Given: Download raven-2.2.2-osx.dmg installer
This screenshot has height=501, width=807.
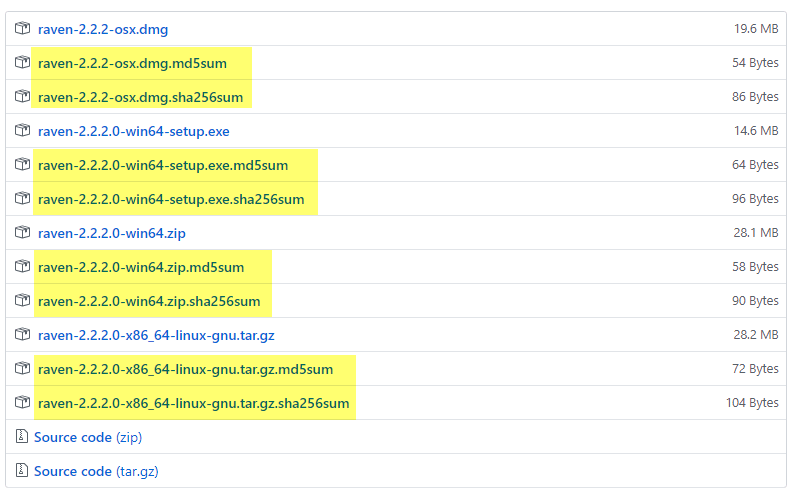Looking at the screenshot, I should [102, 29].
